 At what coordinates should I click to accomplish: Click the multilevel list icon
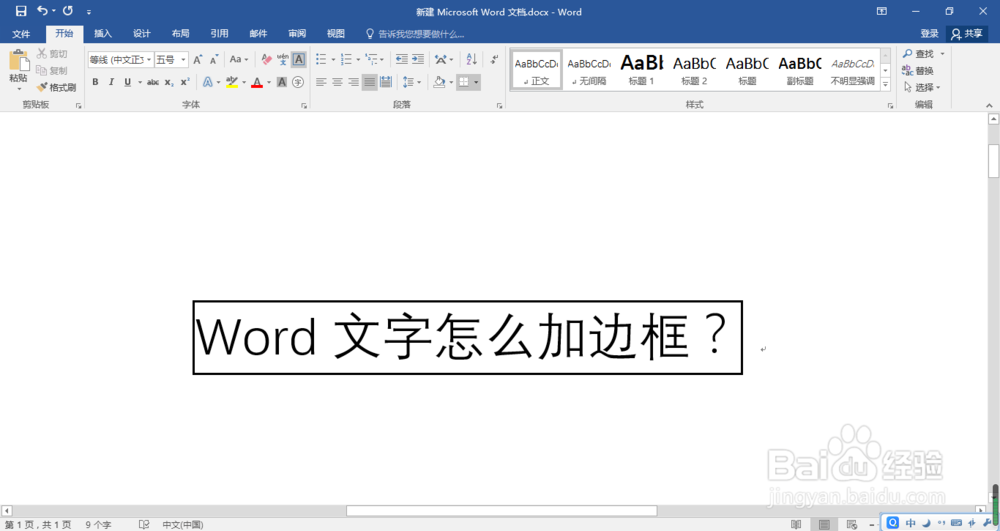coord(371,59)
